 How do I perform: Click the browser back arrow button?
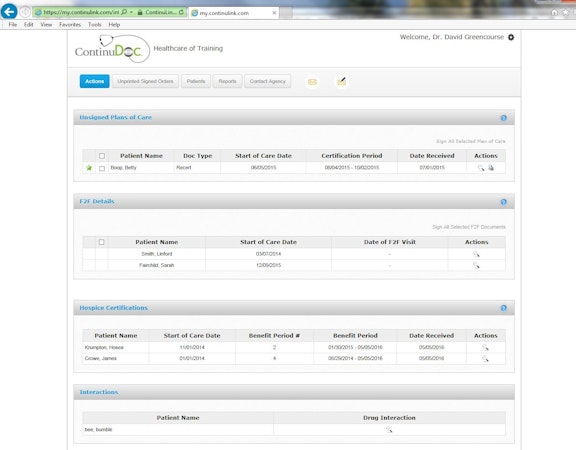click(9, 11)
